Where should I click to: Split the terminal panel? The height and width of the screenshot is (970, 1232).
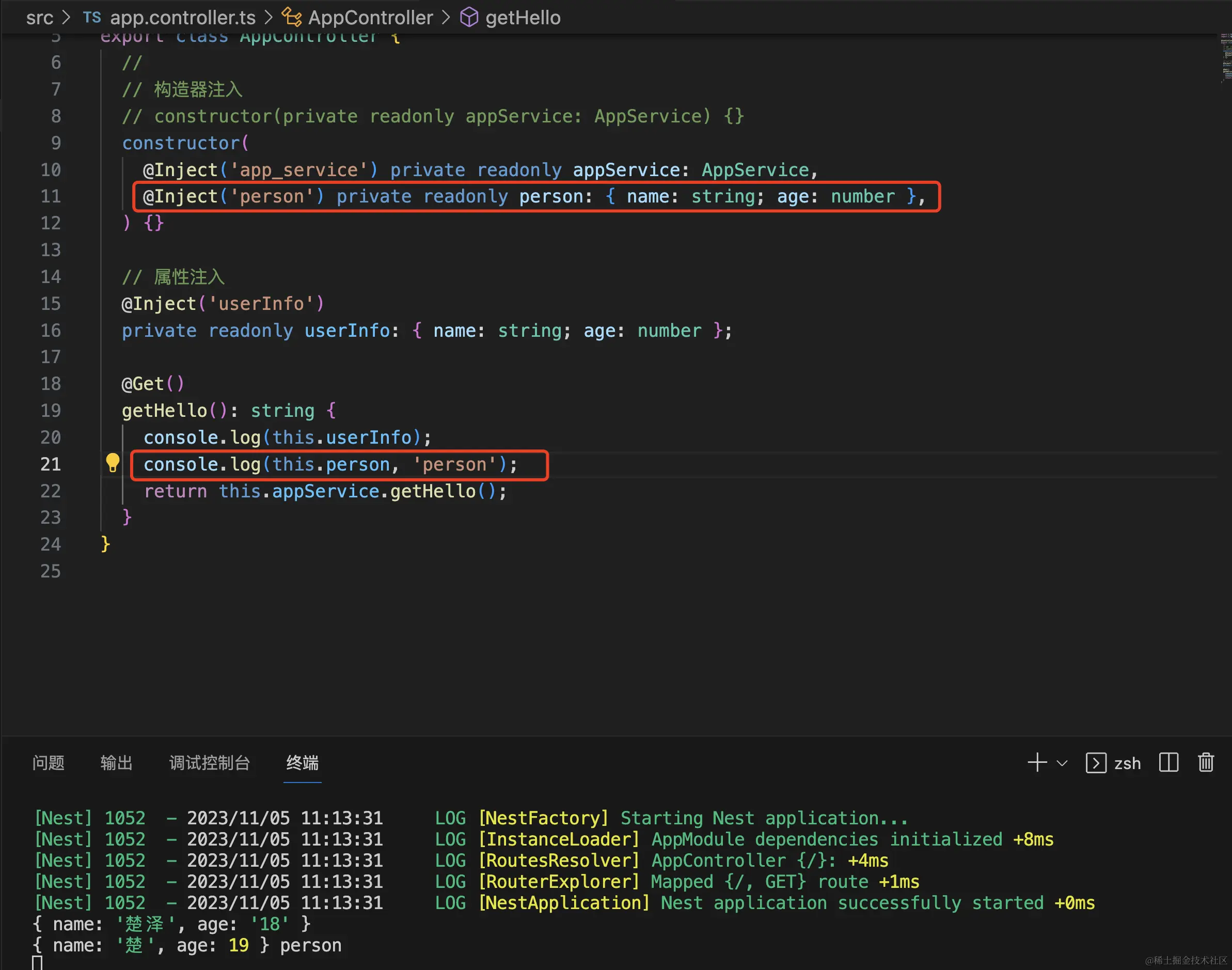pos(1168,762)
